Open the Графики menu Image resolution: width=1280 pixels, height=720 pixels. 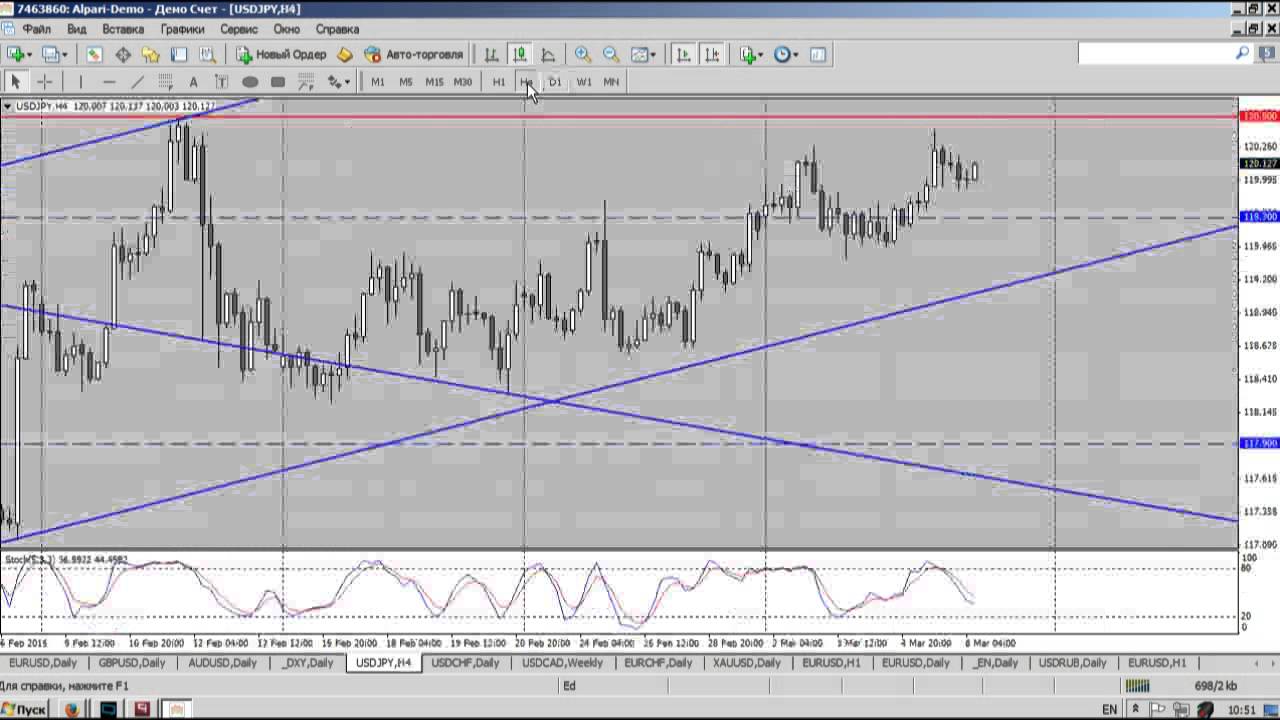coord(182,29)
